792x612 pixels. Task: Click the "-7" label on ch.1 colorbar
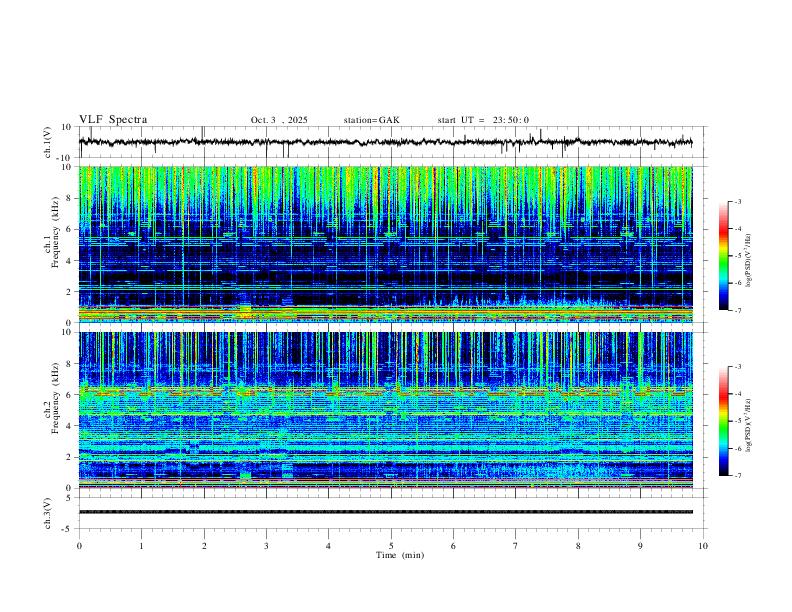pyautogui.click(x=738, y=310)
